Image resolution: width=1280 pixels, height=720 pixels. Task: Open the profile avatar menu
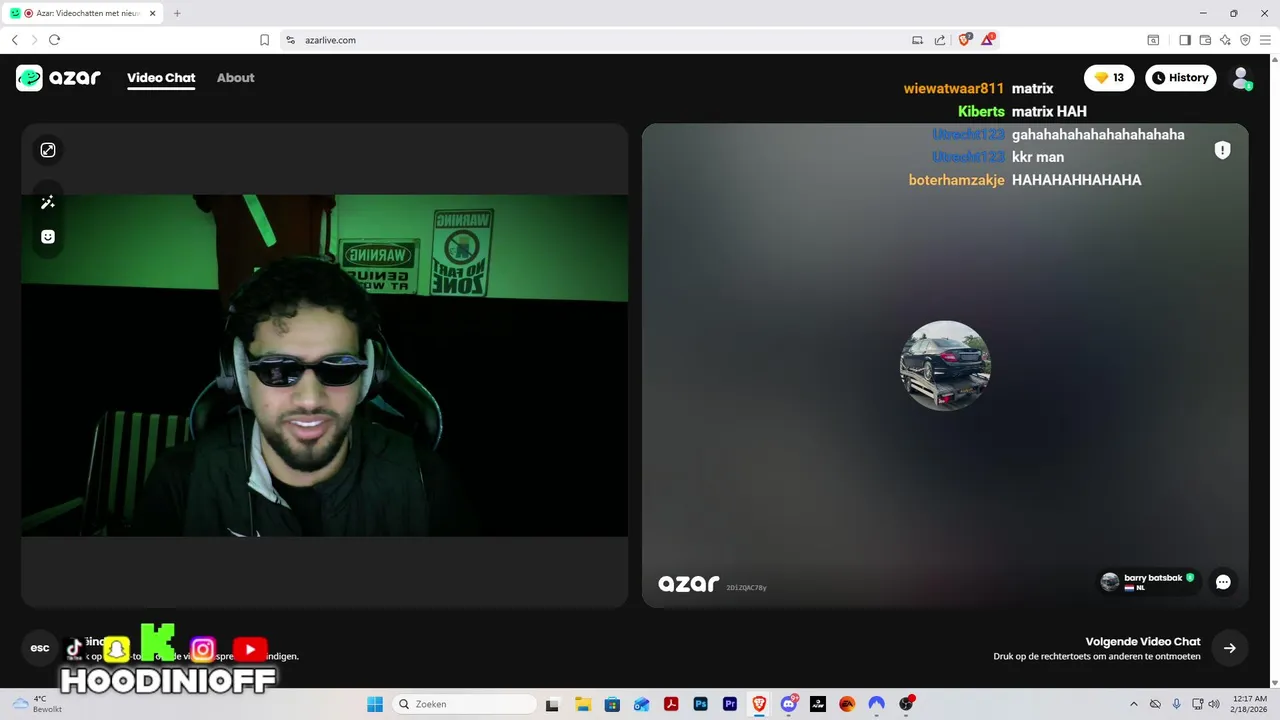1241,78
